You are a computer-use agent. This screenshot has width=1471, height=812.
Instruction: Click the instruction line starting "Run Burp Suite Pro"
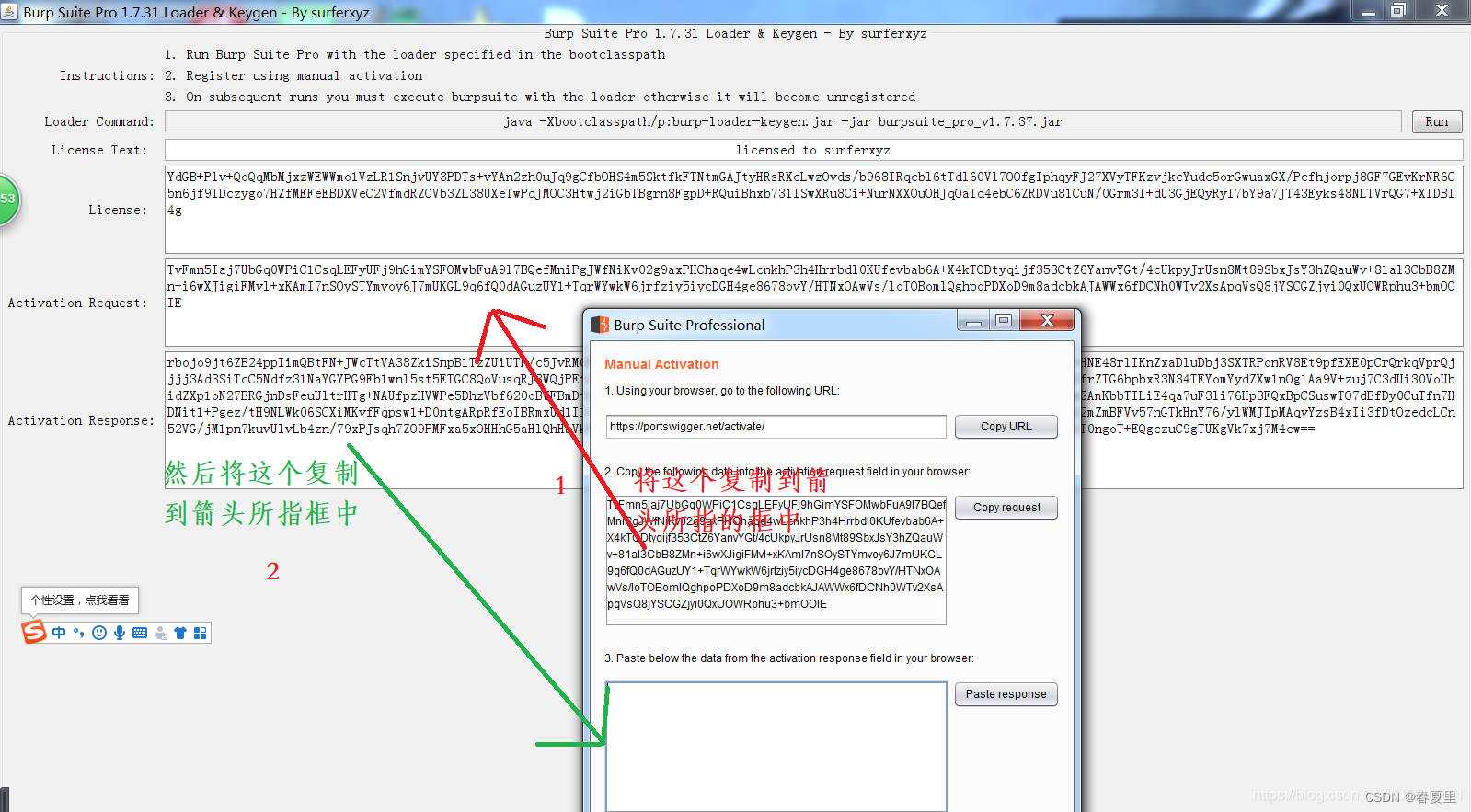point(426,54)
